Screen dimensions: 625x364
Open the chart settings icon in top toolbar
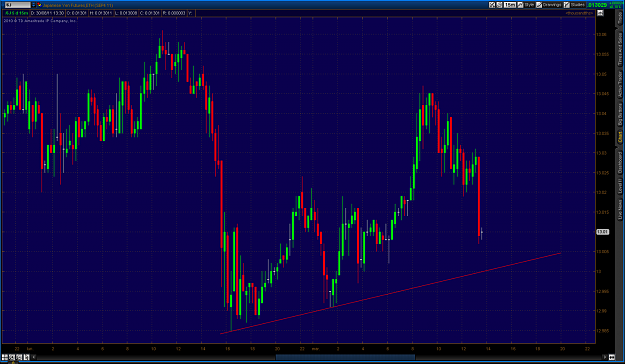coord(492,5)
